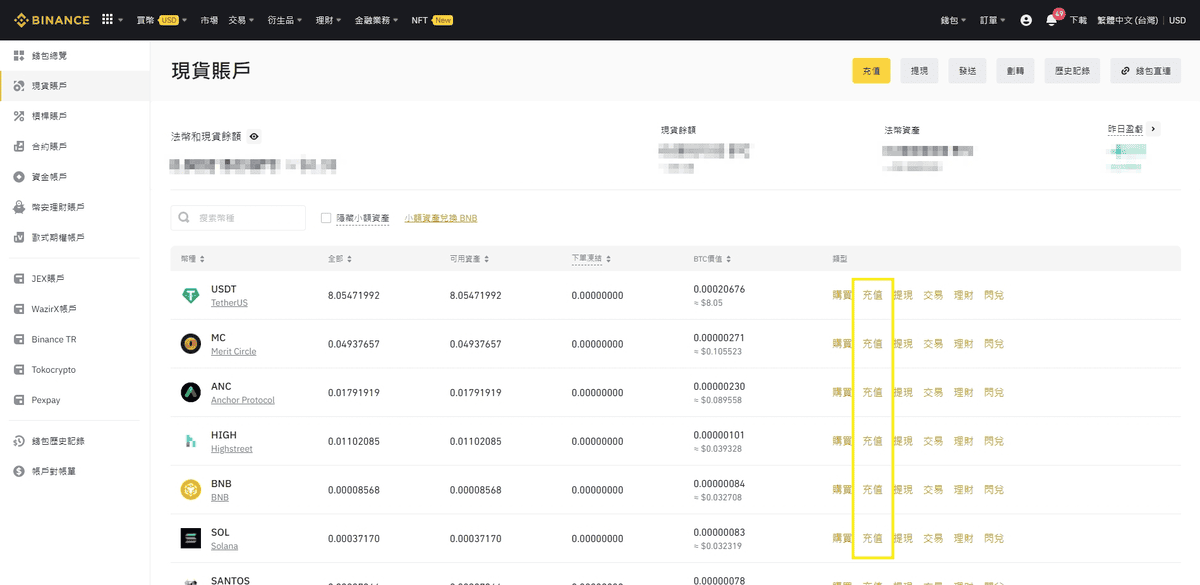
Task: Click the yellow 充值 button
Action: click(871, 71)
